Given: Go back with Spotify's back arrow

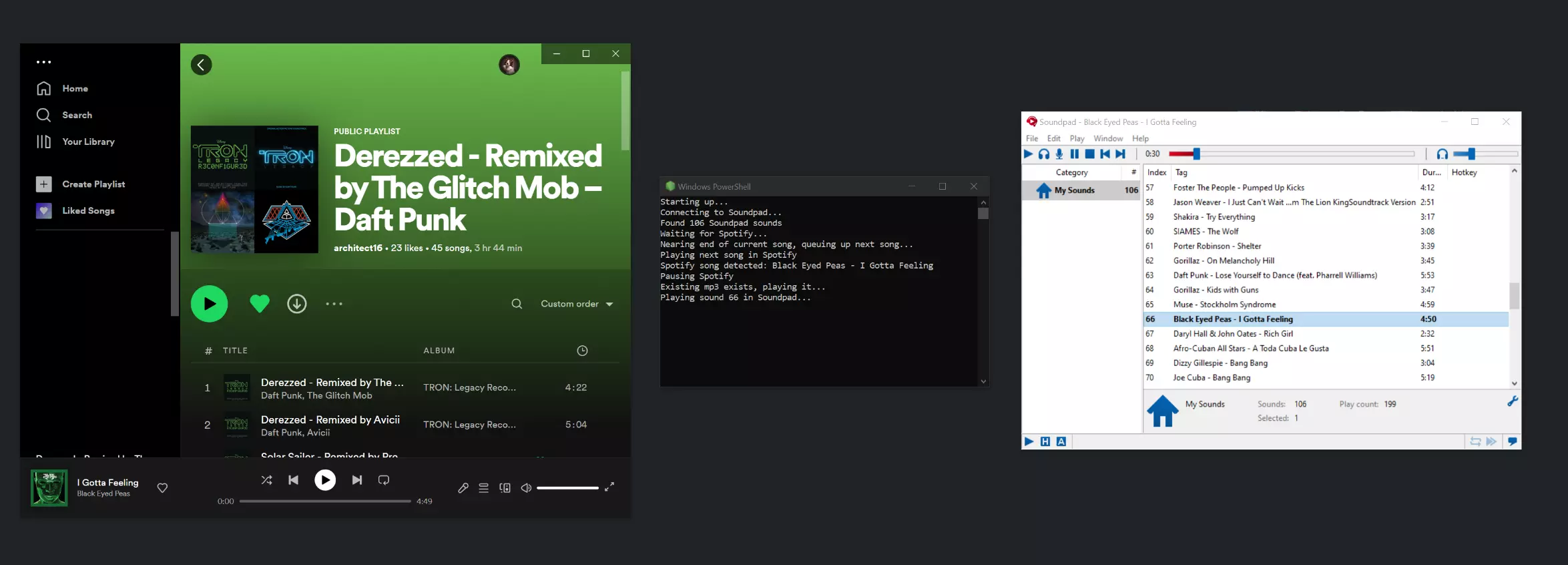Looking at the screenshot, I should (x=202, y=65).
